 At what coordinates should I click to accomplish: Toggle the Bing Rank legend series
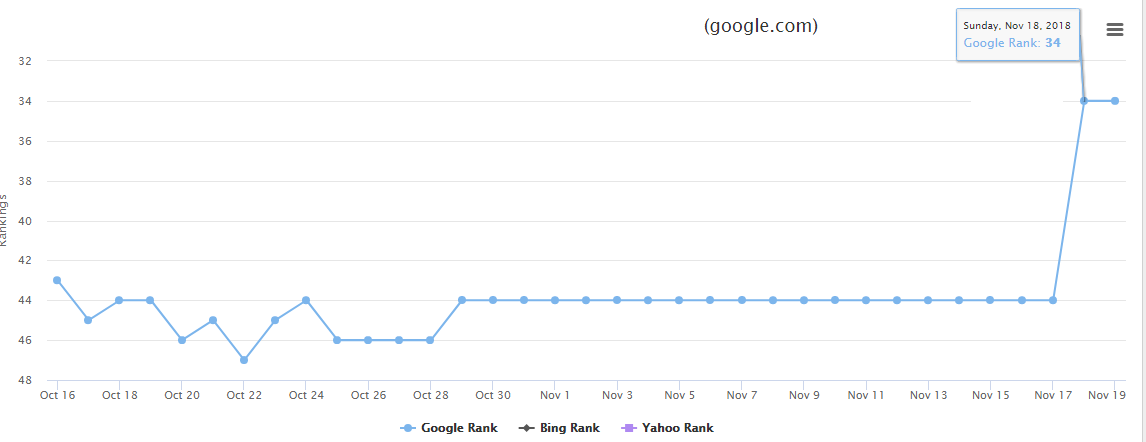click(x=559, y=428)
